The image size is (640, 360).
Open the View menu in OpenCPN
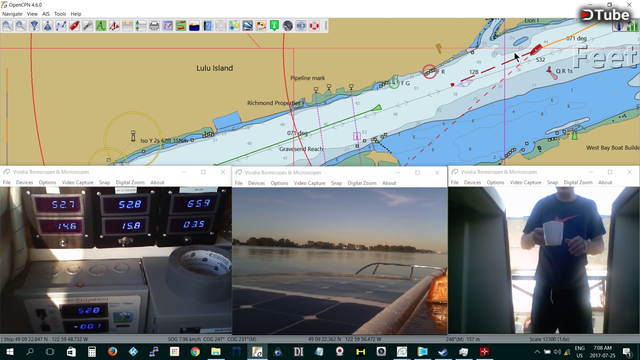32,14
